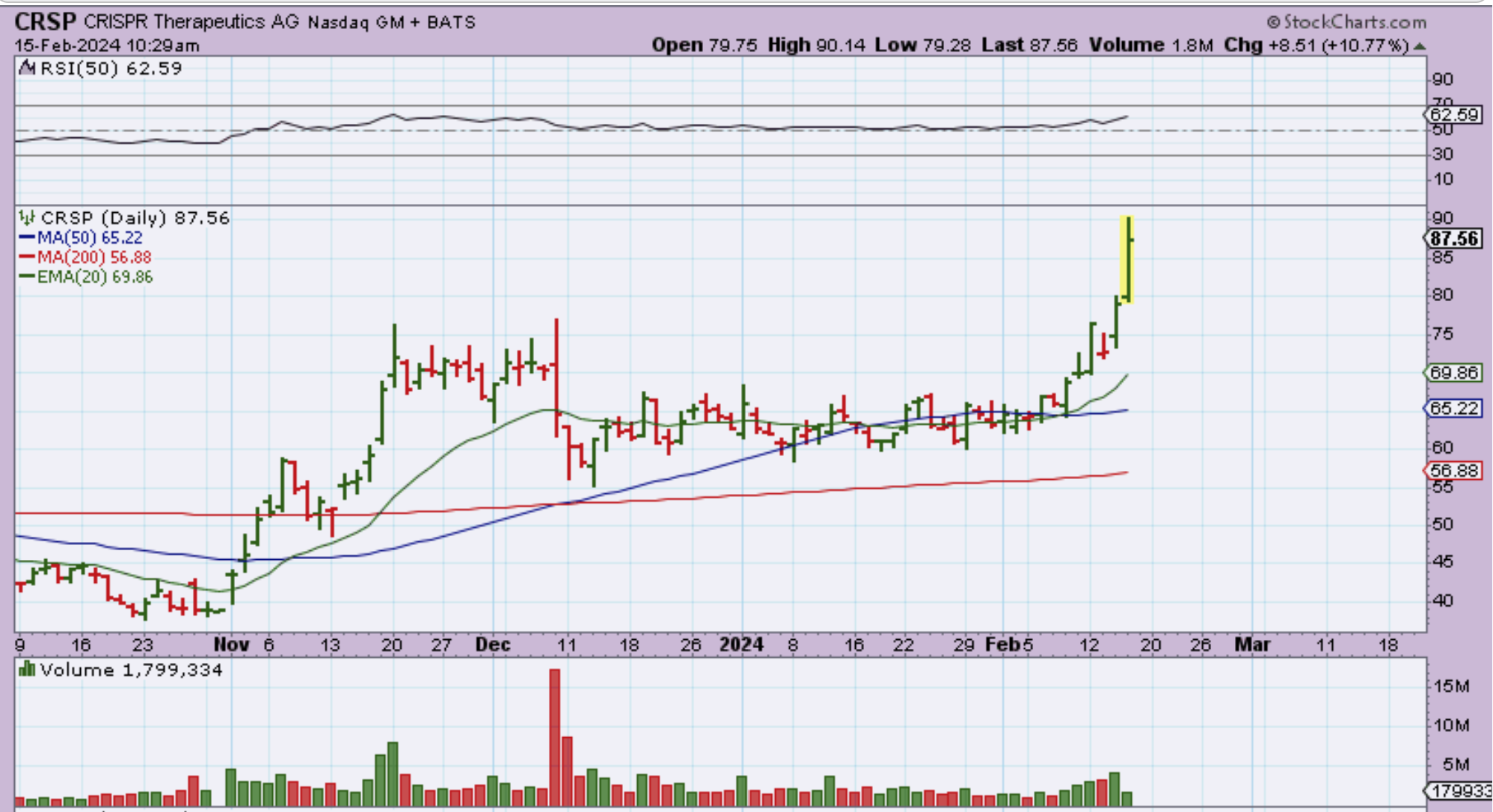Click the 69.86 EMA value tag on right axis

point(1454,373)
